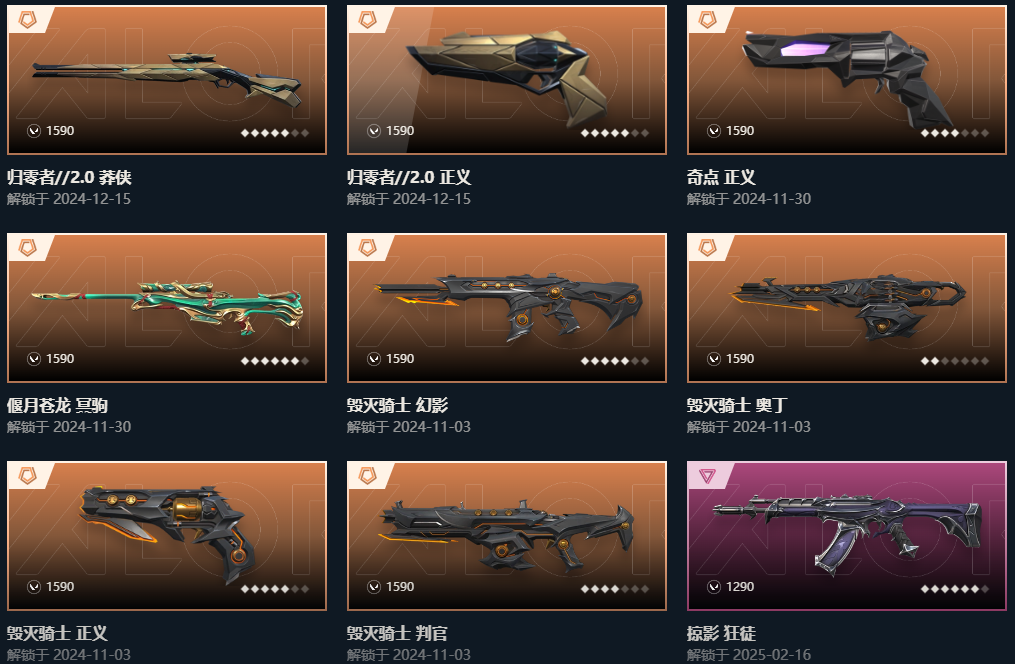Screen dimensions: 1015x664
Task: Click the 1590 price on 毁灭骑士 正义 card
Action: click(x=60, y=587)
